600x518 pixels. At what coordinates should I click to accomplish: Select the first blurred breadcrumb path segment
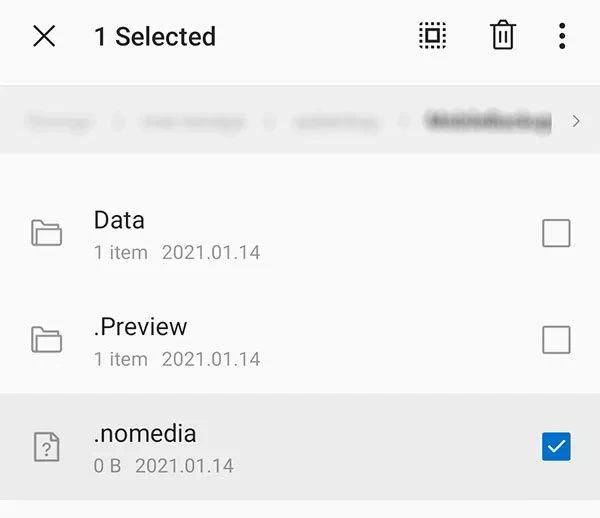tap(60, 122)
